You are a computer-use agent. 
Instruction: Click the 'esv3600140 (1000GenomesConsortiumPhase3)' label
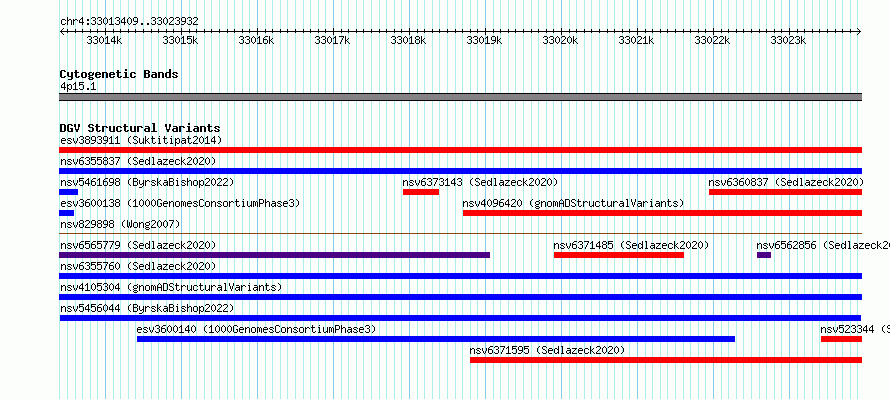257,329
